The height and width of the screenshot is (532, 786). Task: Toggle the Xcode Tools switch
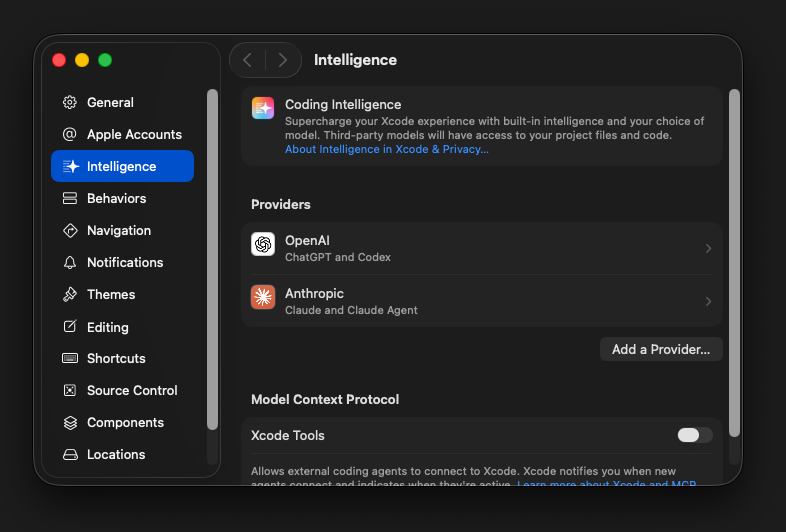695,435
